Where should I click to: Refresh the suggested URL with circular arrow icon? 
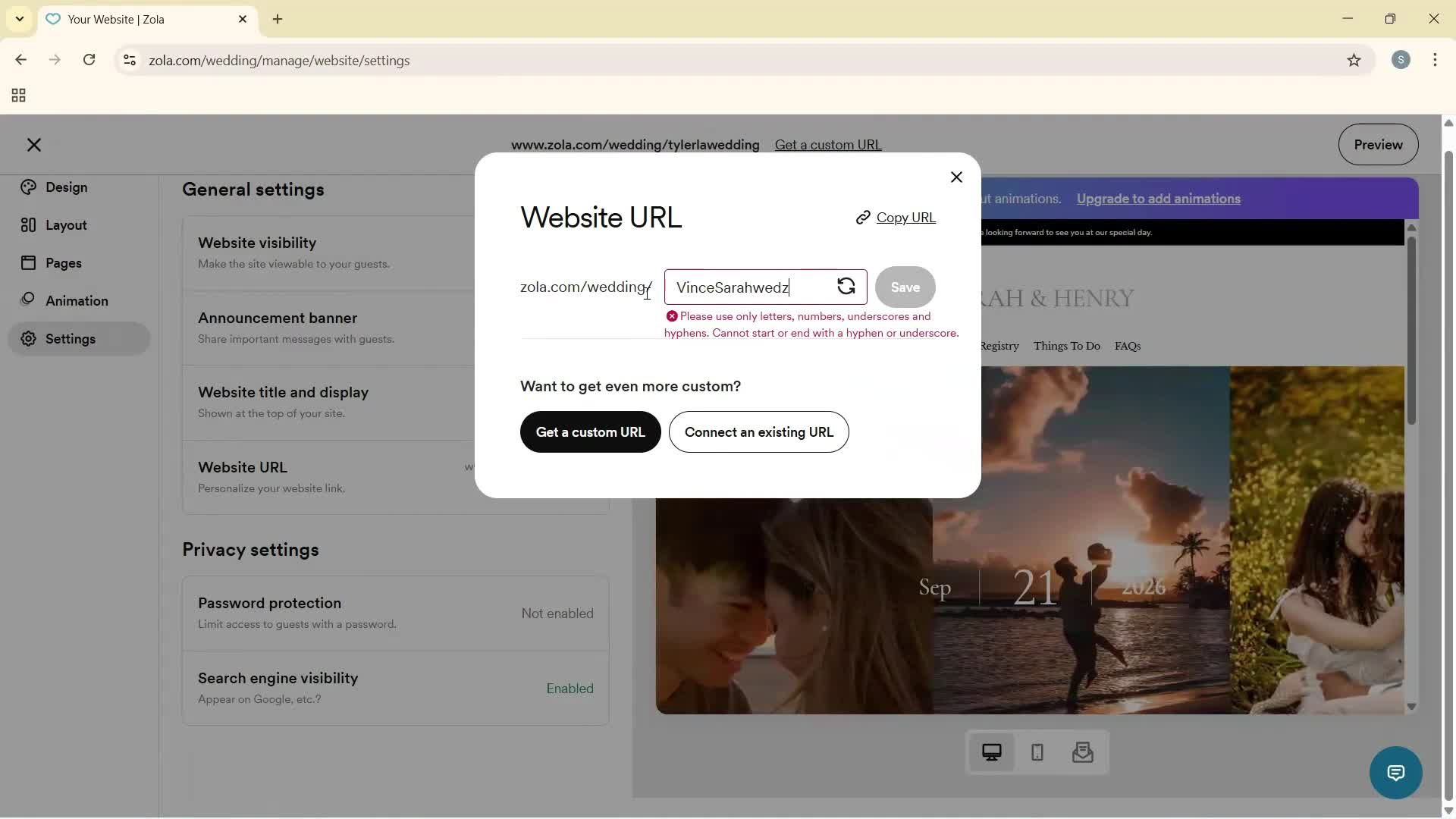846,287
